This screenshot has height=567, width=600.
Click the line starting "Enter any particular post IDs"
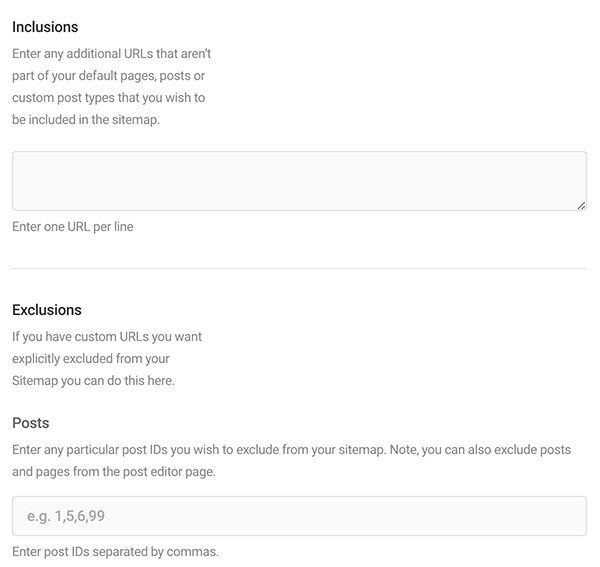(292, 450)
